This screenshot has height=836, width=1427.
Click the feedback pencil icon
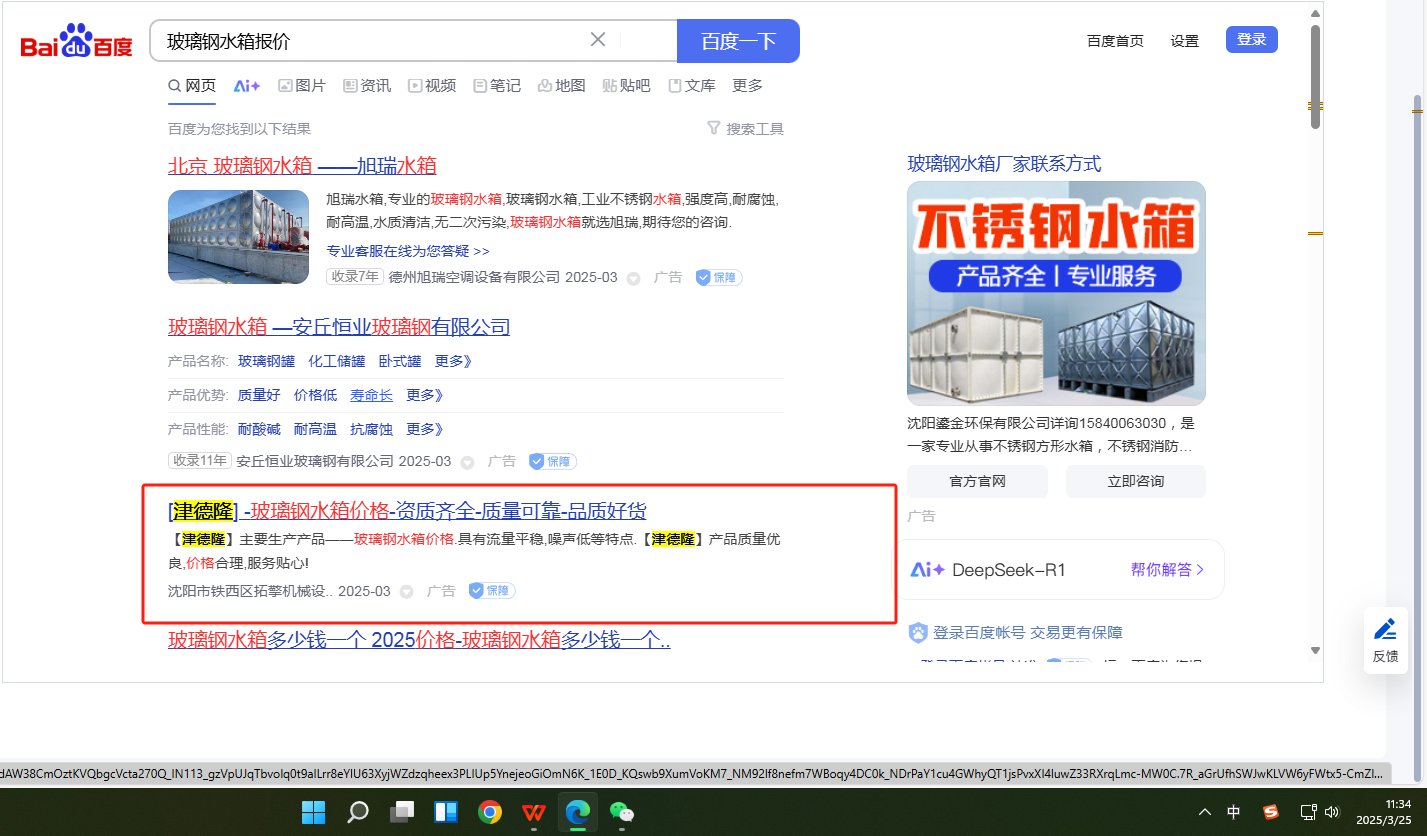[1385, 629]
